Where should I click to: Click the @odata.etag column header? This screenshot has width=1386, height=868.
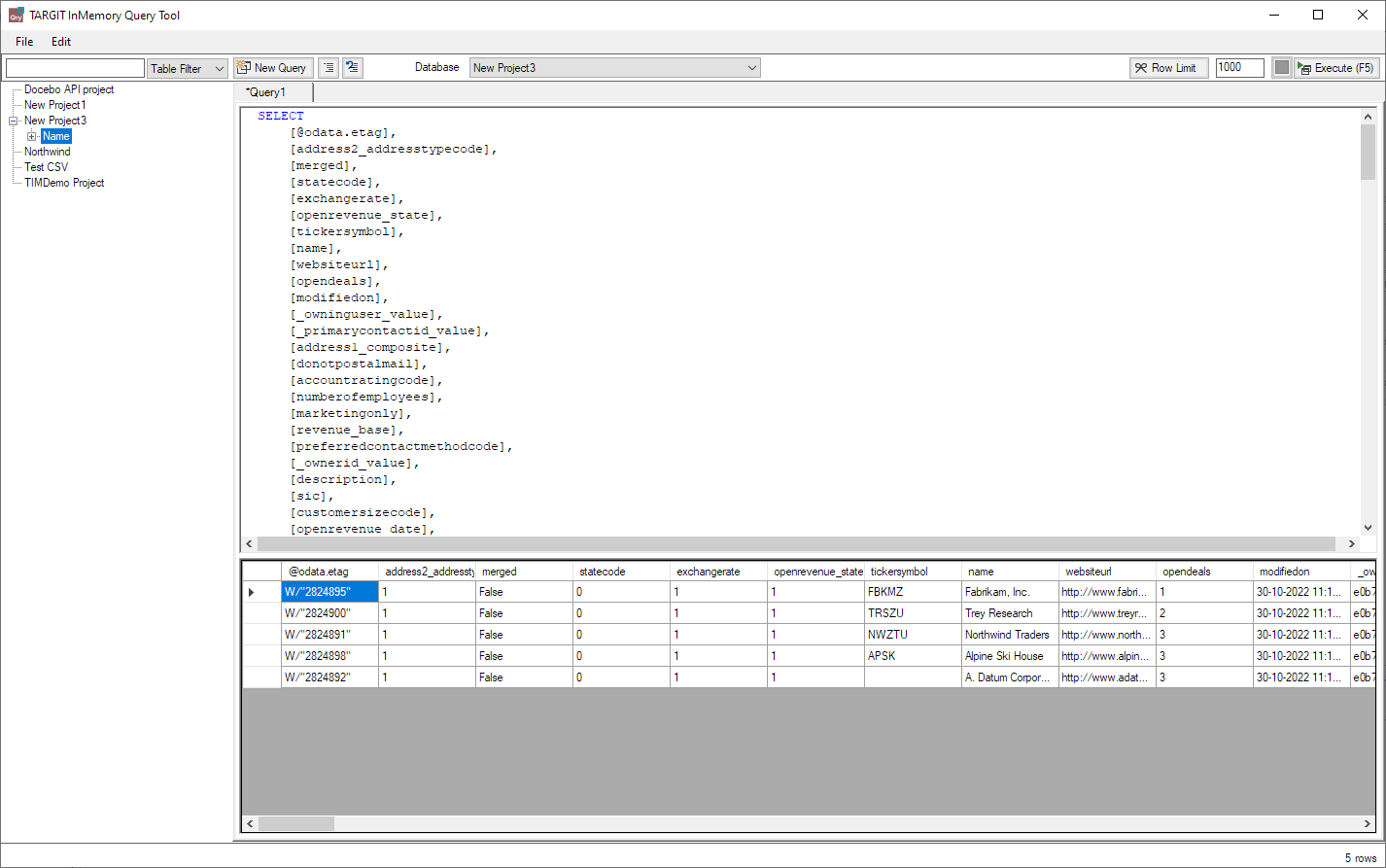(x=329, y=572)
